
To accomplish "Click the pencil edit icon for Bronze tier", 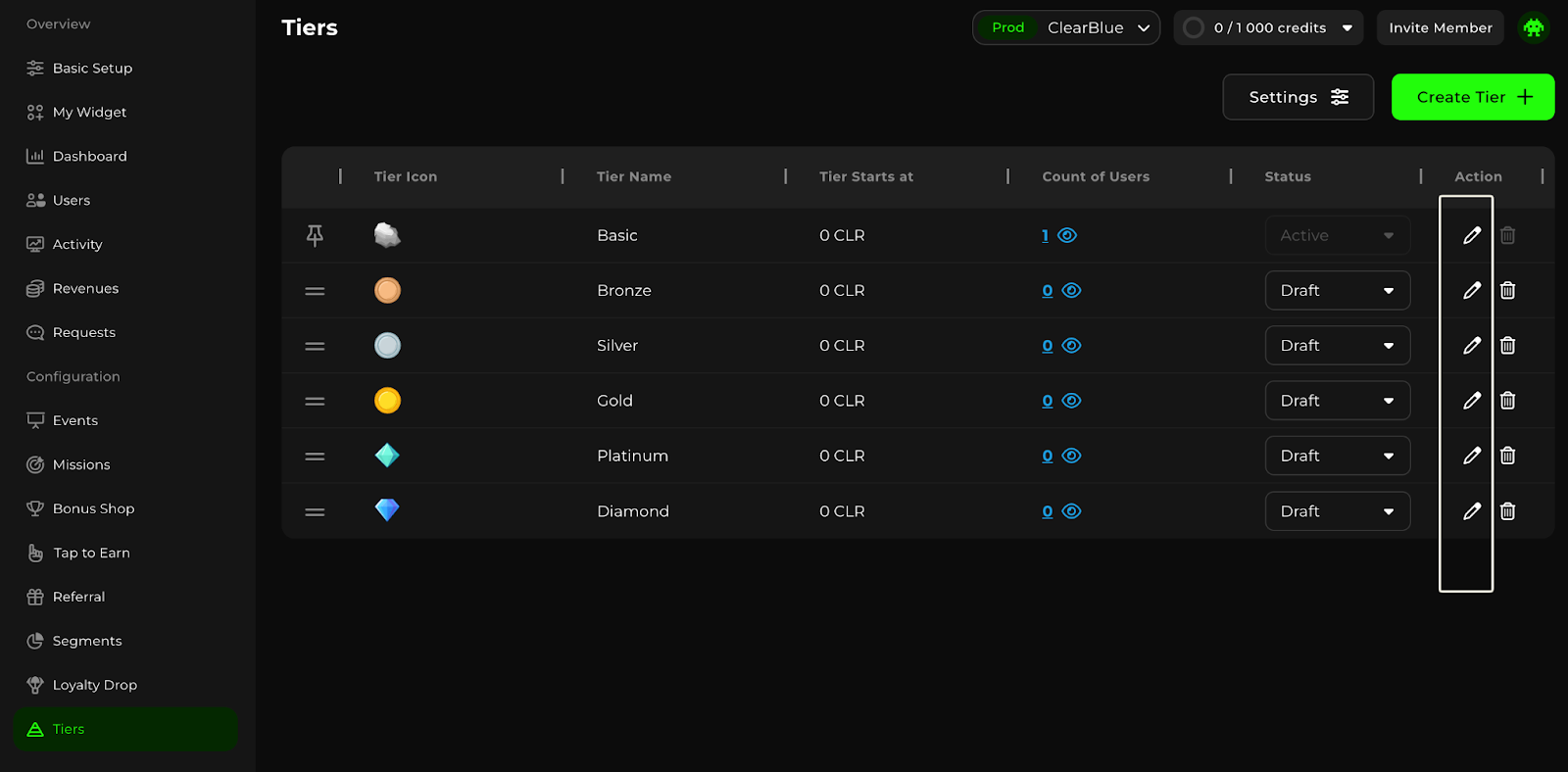I will click(x=1471, y=290).
